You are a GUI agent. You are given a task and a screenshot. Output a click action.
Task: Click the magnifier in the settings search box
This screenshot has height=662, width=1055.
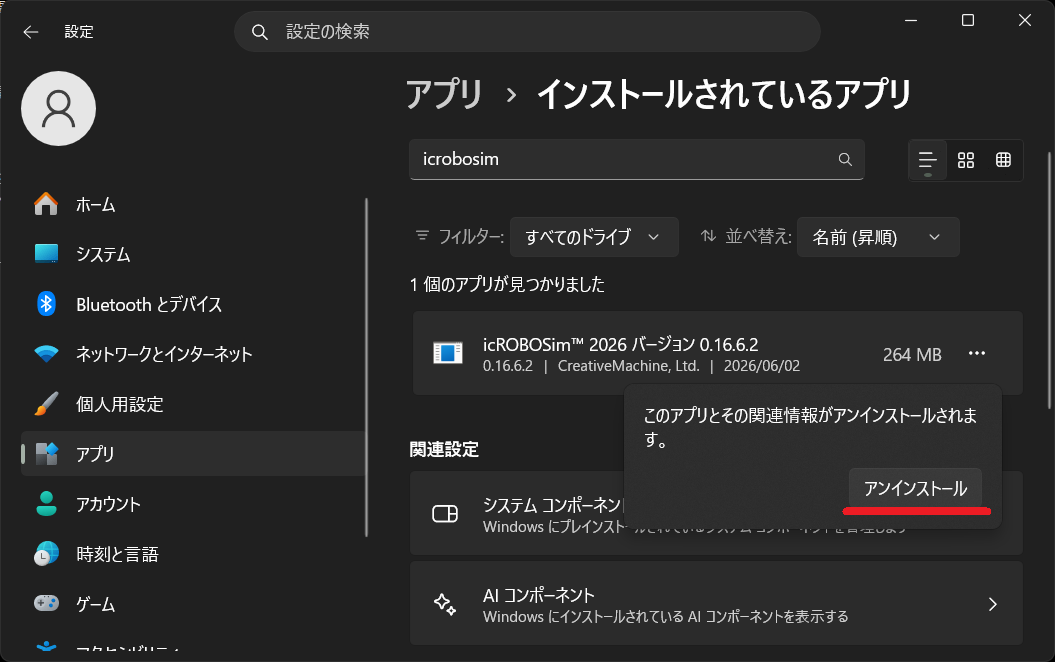(260, 32)
